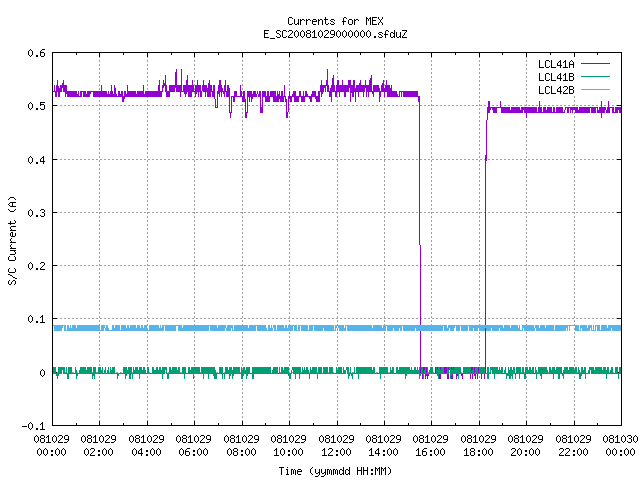Click the chart title "Currents for MEX"
The width and height of the screenshot is (640, 480).
pos(335,21)
